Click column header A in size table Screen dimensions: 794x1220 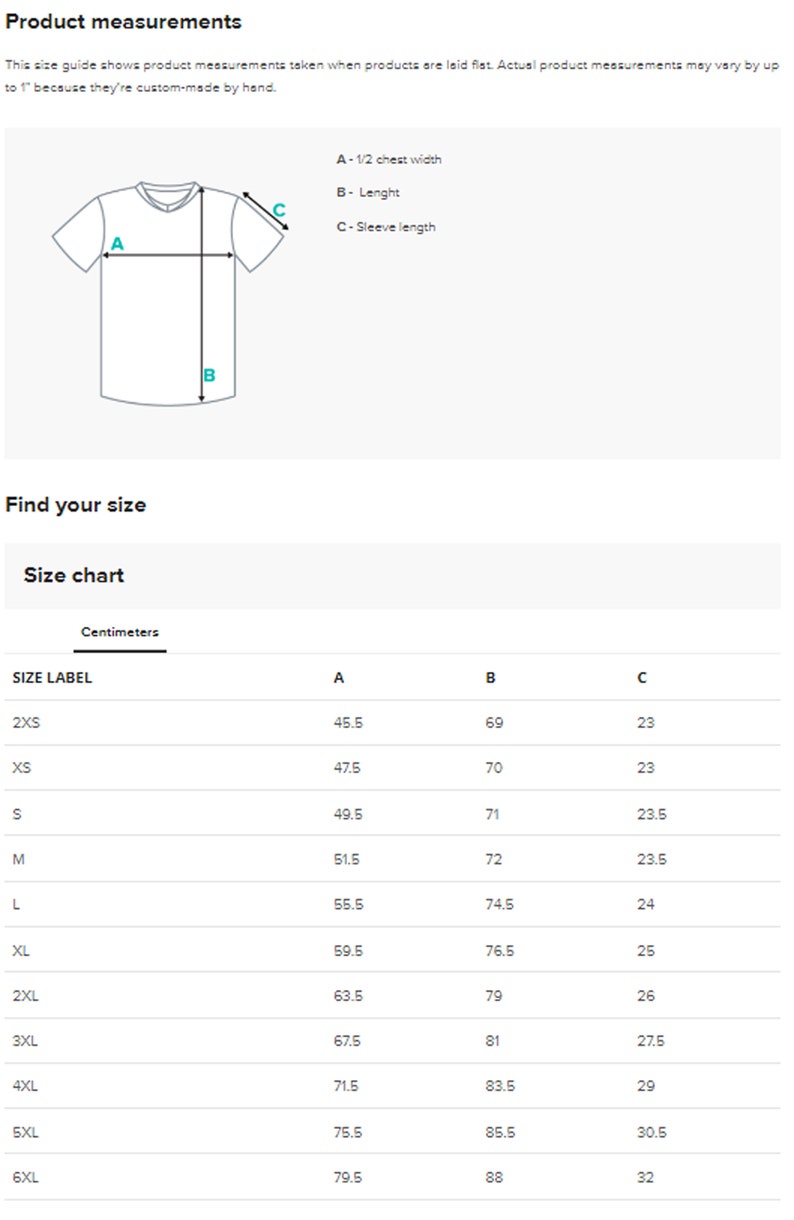(339, 677)
